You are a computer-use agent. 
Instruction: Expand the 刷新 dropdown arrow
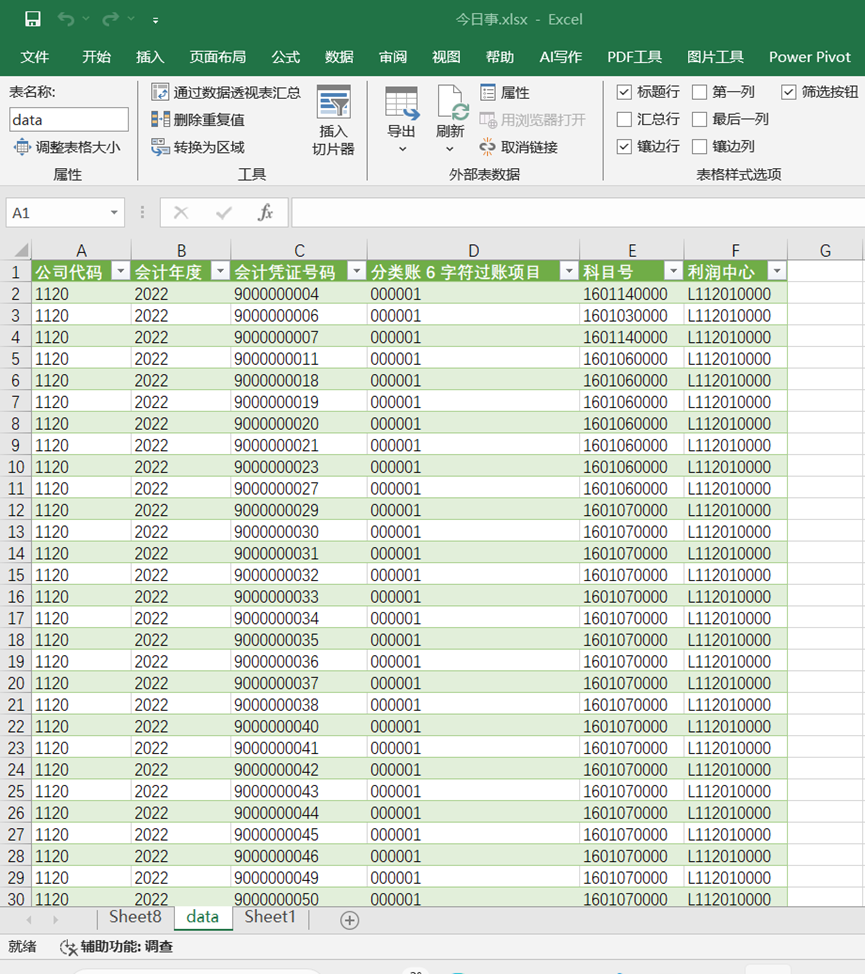click(450, 149)
